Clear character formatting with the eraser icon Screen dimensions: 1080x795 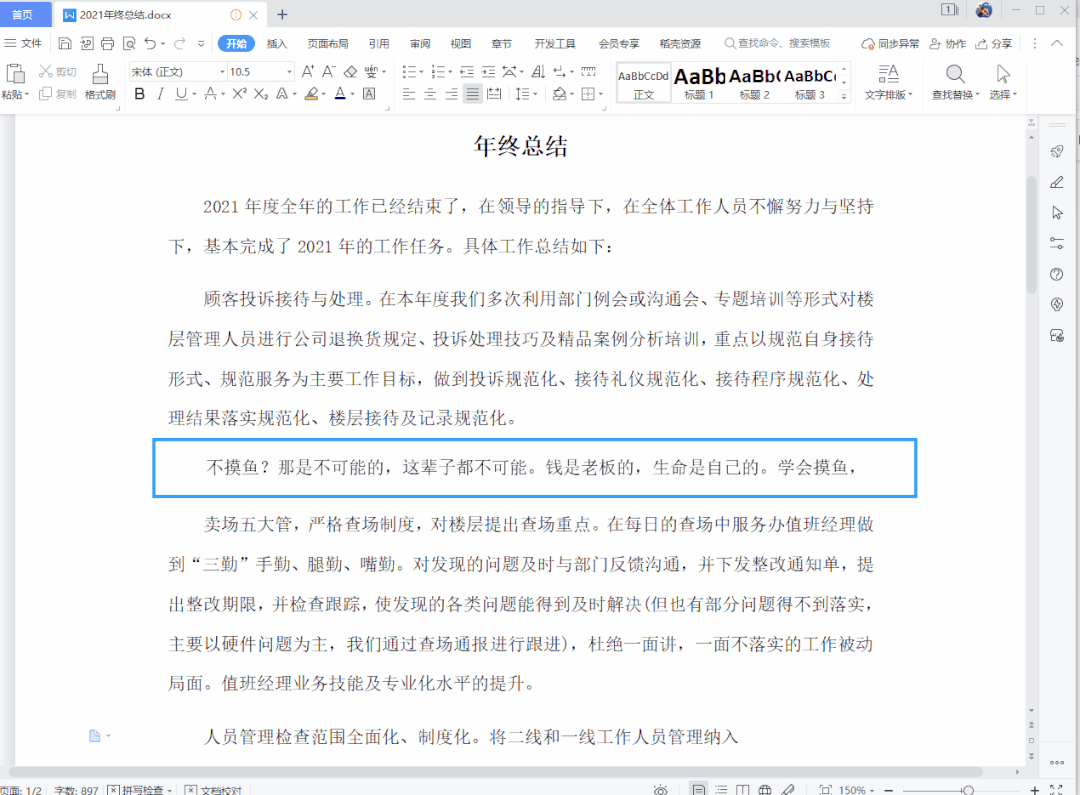350,72
